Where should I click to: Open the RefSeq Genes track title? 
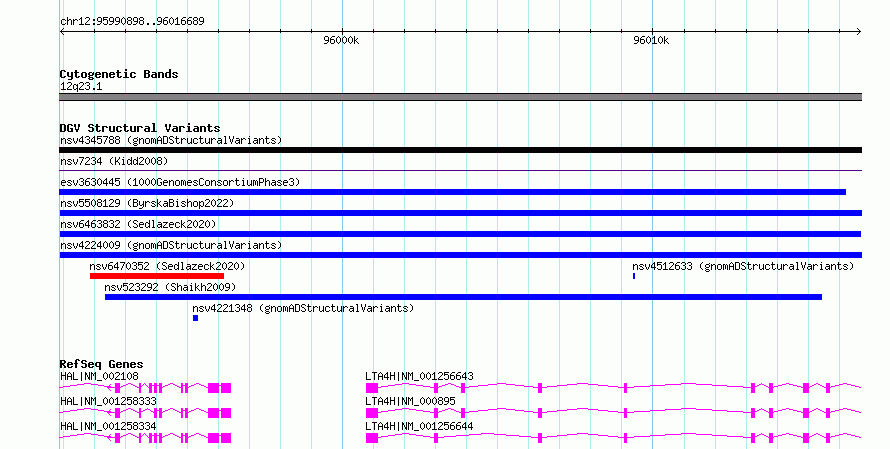pyautogui.click(x=101, y=364)
